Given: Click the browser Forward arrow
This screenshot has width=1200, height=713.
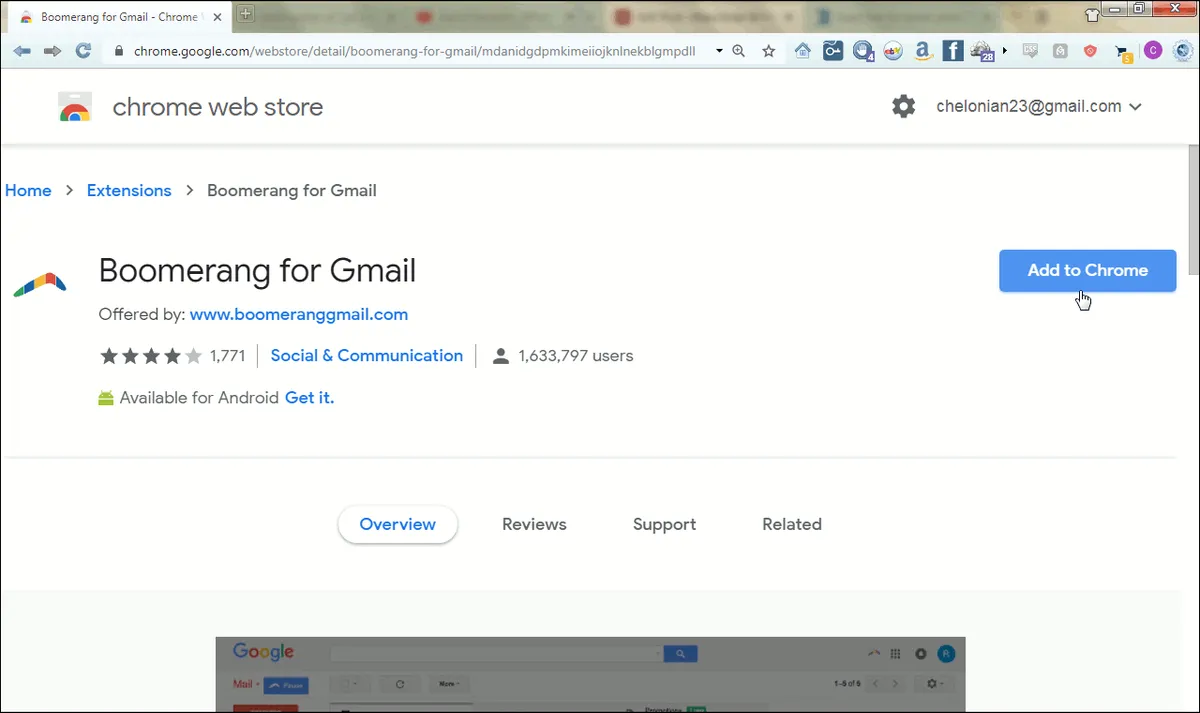Looking at the screenshot, I should (x=52, y=51).
